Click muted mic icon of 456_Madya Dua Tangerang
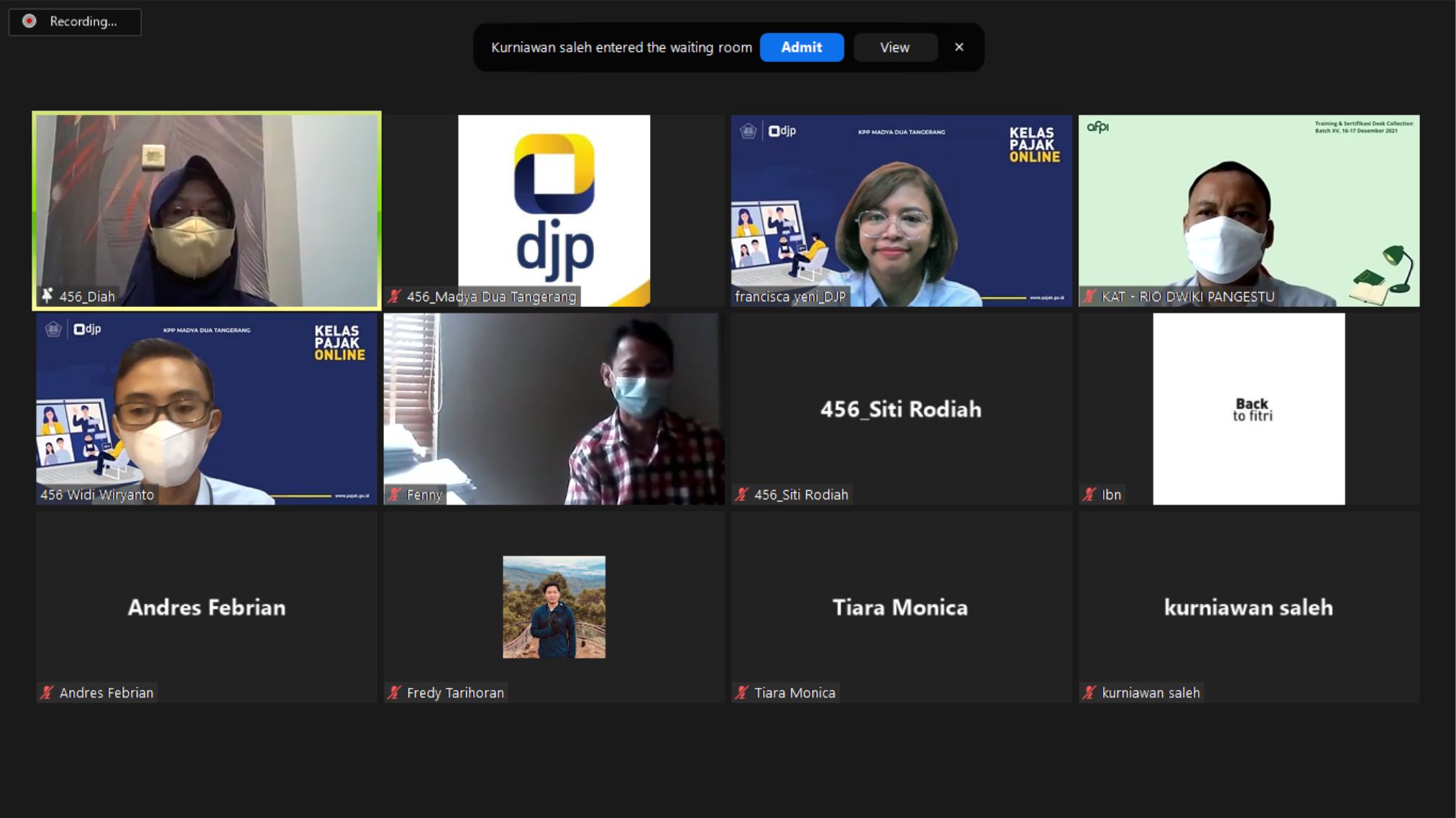The image size is (1456, 818). 394,296
